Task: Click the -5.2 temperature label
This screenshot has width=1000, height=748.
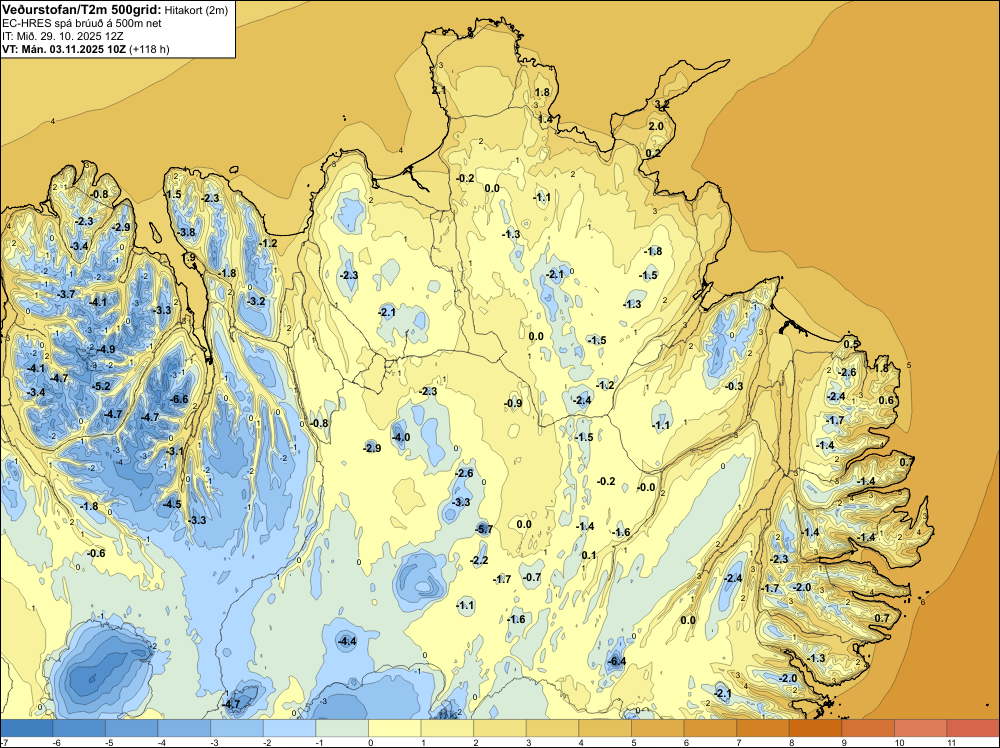Action: click(101, 386)
